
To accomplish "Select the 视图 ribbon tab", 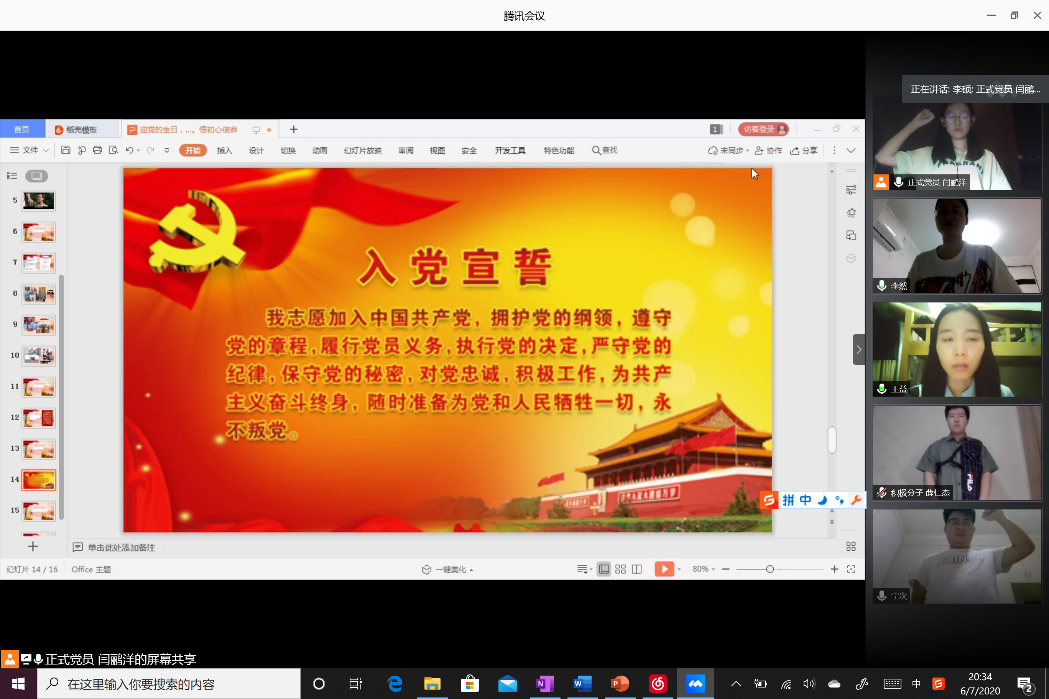I will pos(438,151).
